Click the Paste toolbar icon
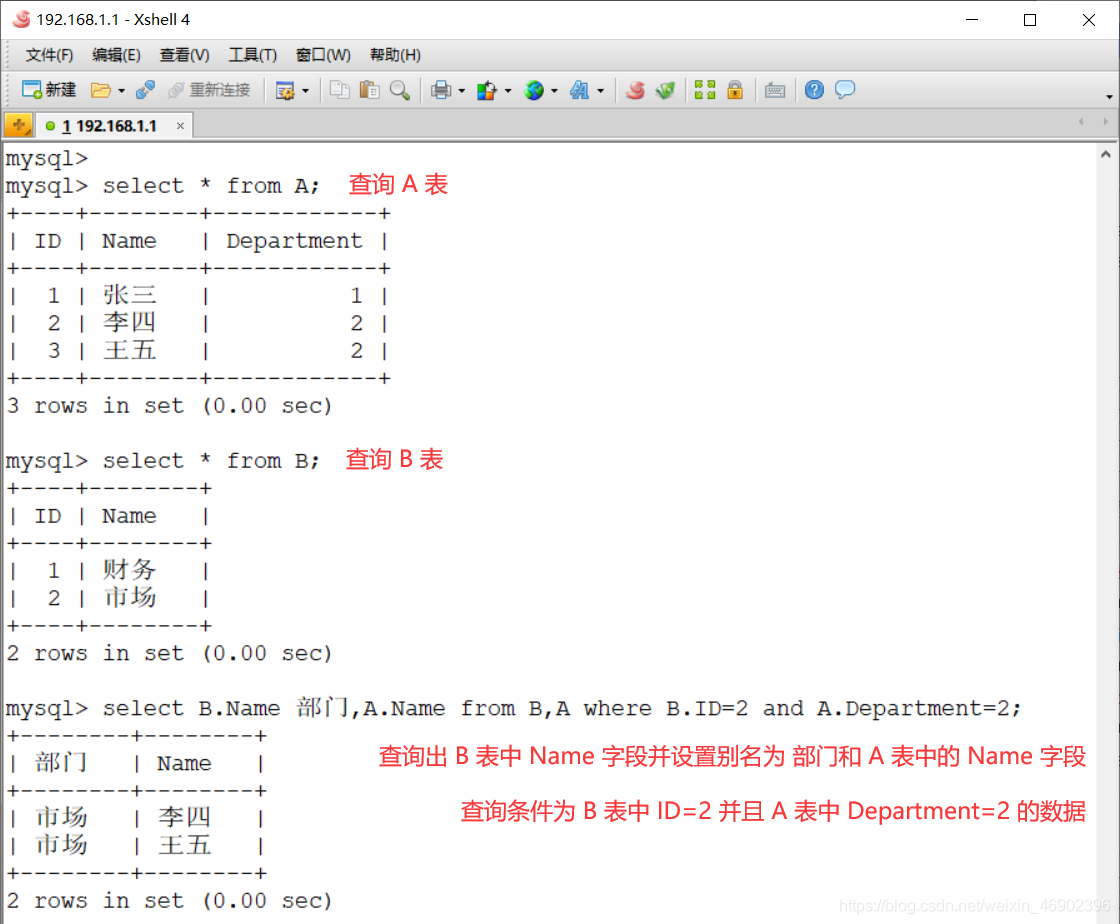 pyautogui.click(x=368, y=90)
